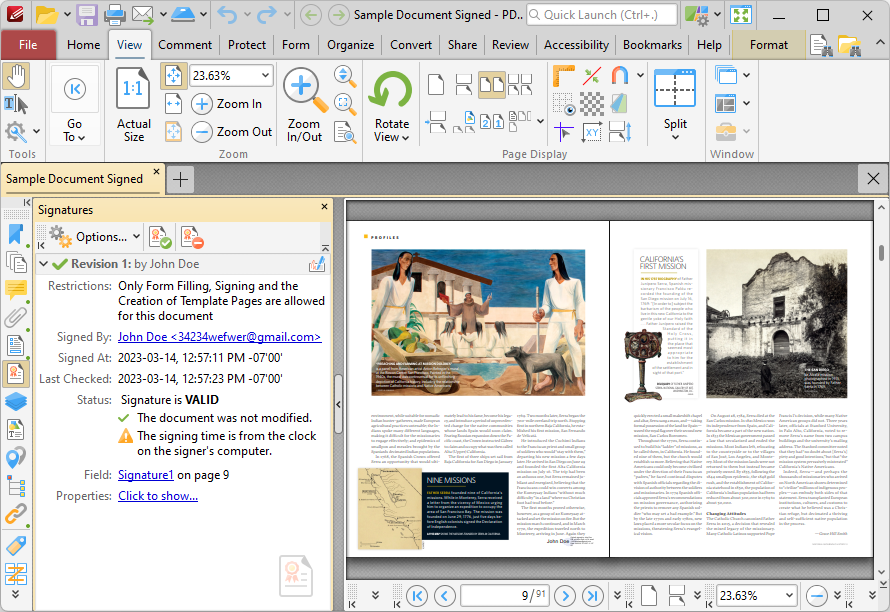
Task: Toggle Two Pages Continuous layout
Action: 520,85
